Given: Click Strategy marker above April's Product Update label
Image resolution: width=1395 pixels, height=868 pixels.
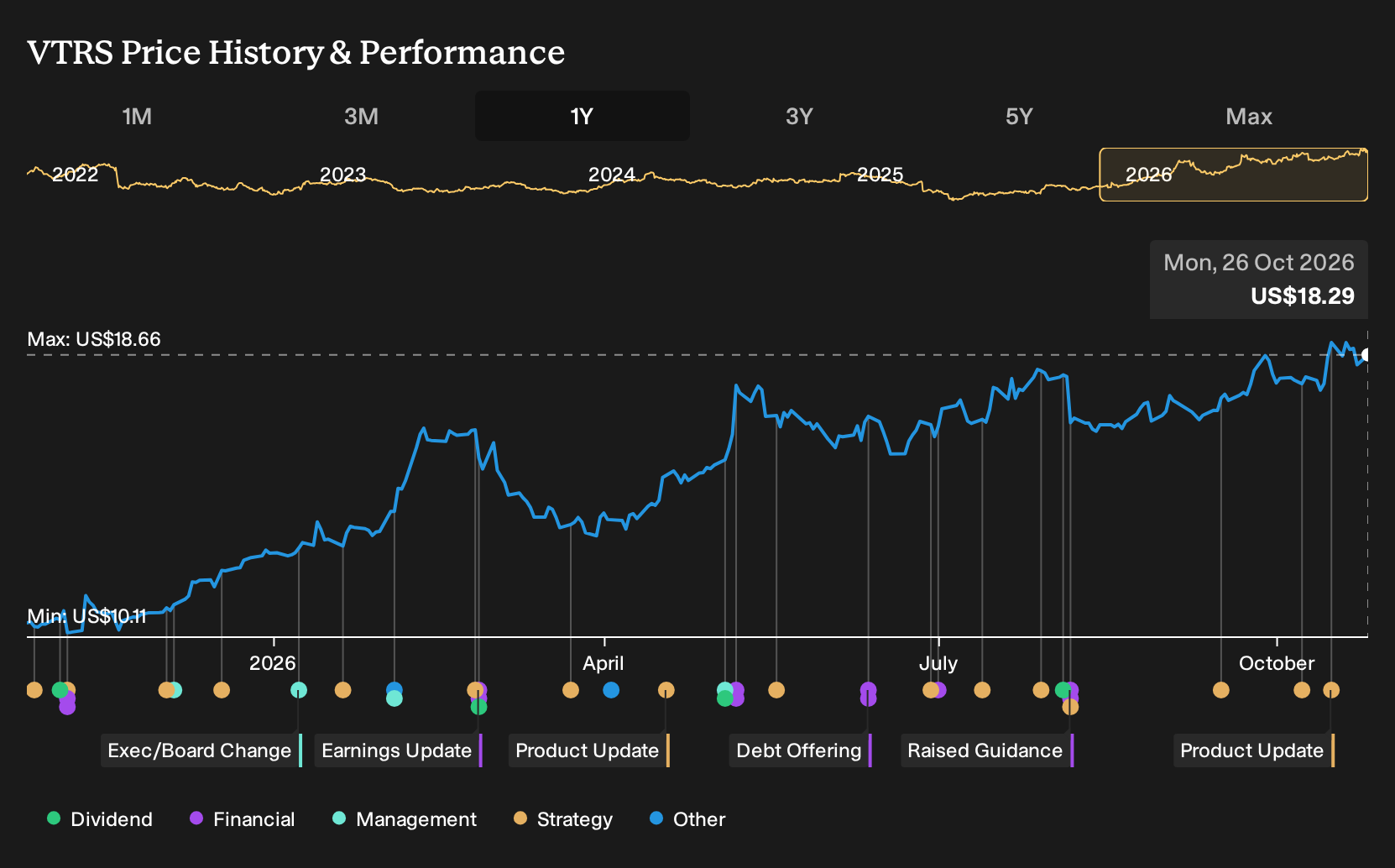Looking at the screenshot, I should click(x=666, y=690).
